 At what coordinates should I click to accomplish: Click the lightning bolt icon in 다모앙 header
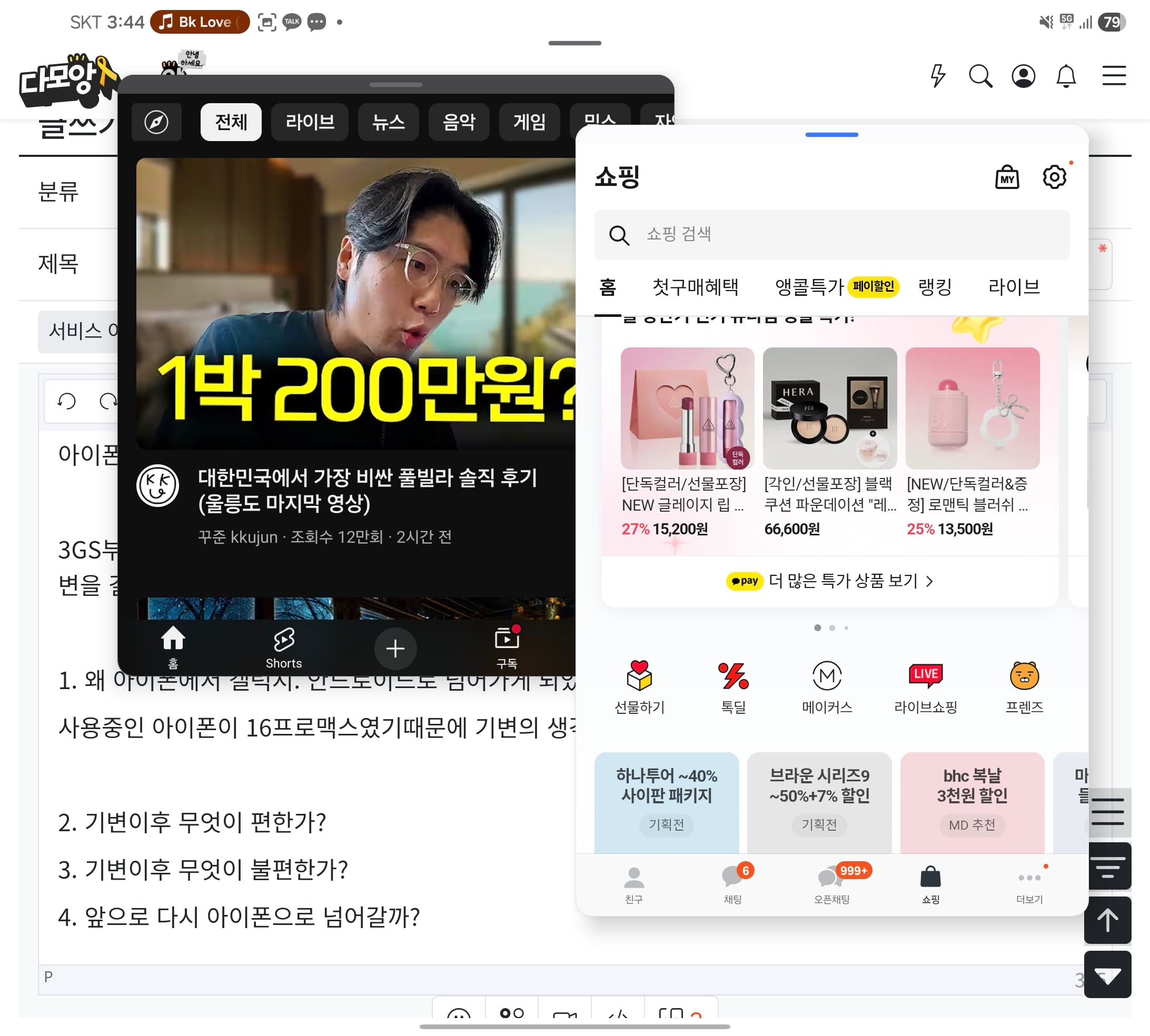938,76
